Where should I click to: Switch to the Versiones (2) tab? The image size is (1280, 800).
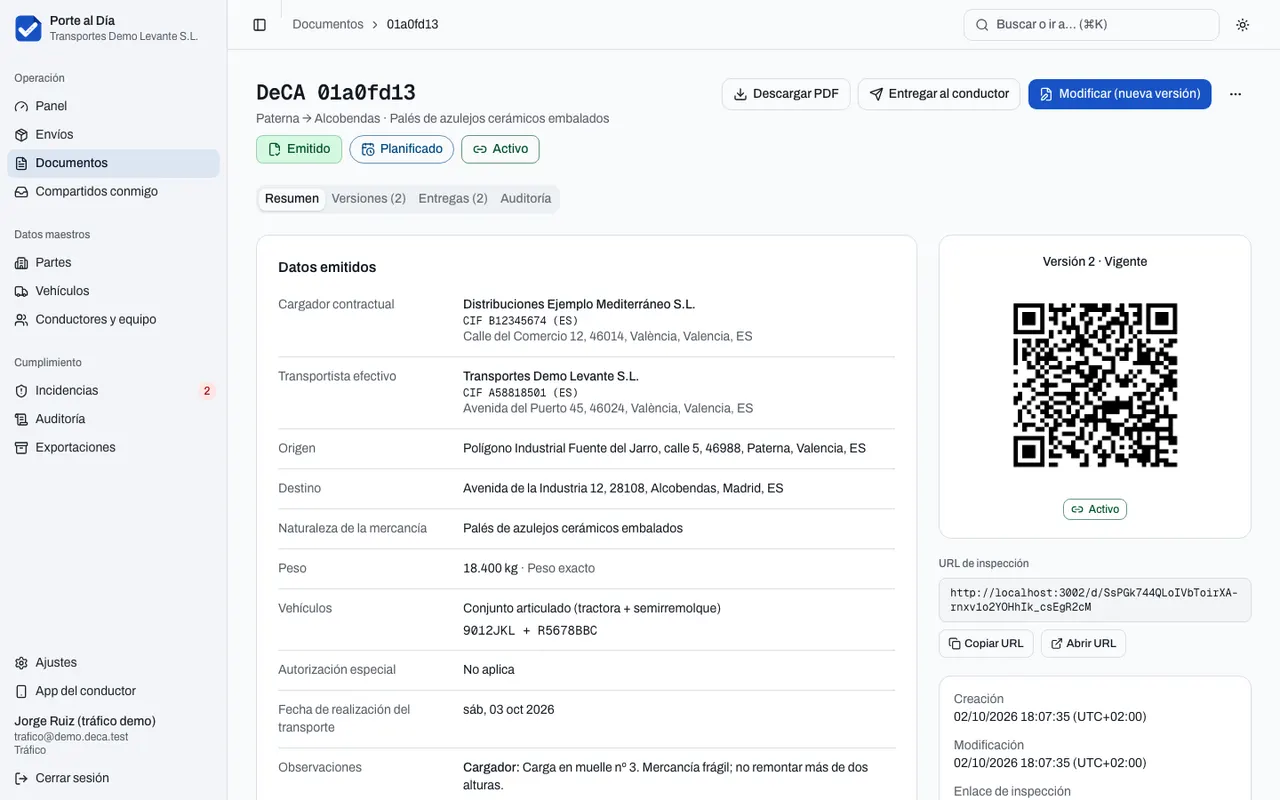point(369,199)
